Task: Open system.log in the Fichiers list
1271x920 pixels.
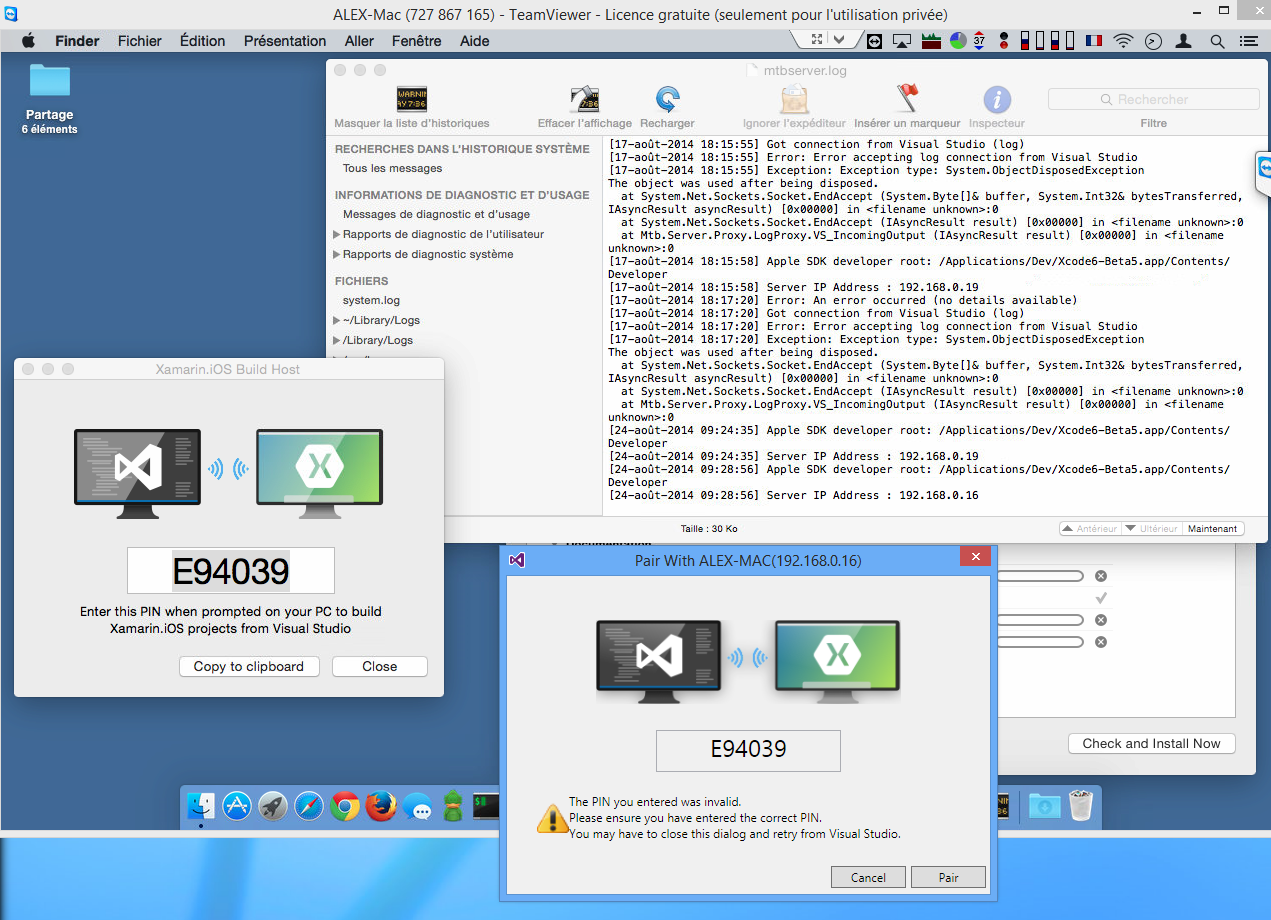Action: (x=371, y=300)
